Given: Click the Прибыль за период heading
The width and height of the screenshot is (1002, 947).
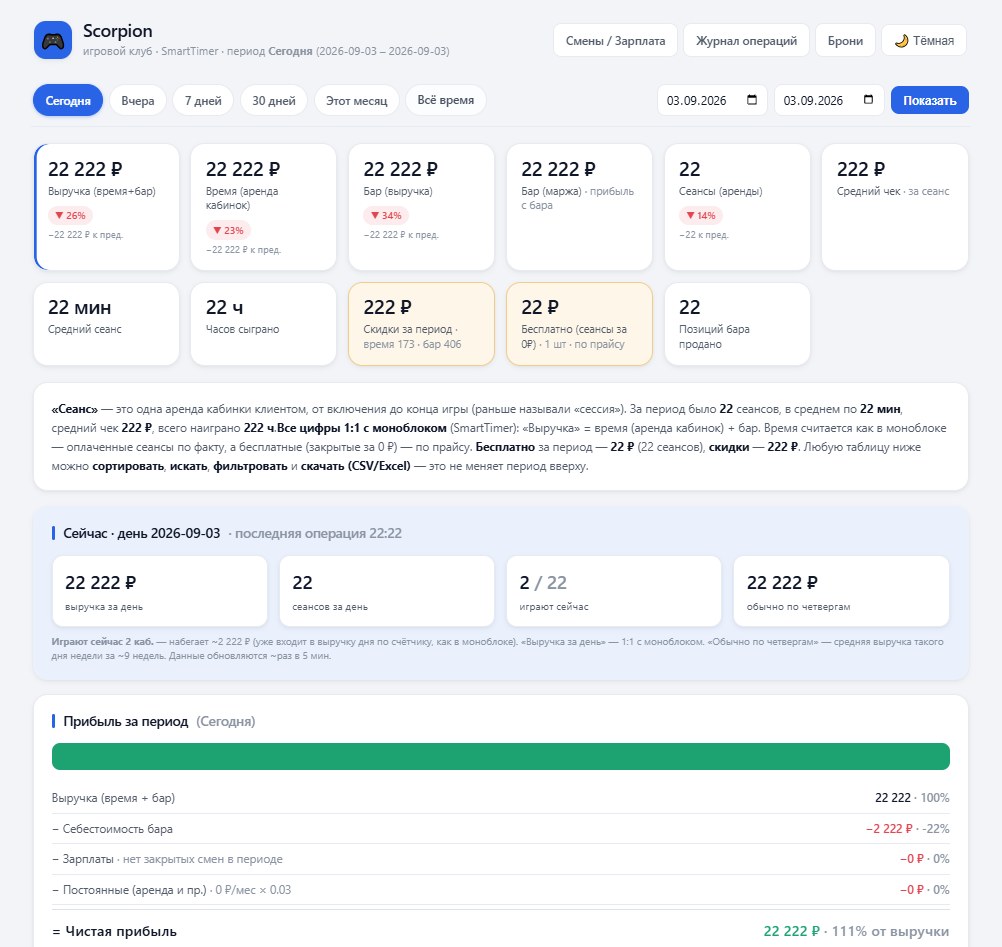Looking at the screenshot, I should click(x=126, y=721).
